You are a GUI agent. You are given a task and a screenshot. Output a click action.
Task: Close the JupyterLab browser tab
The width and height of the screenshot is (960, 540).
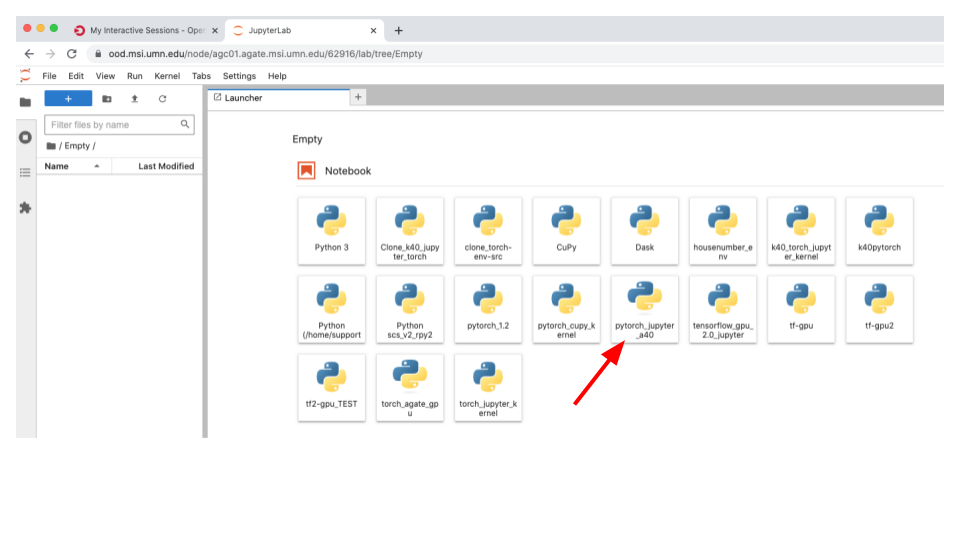[373, 30]
